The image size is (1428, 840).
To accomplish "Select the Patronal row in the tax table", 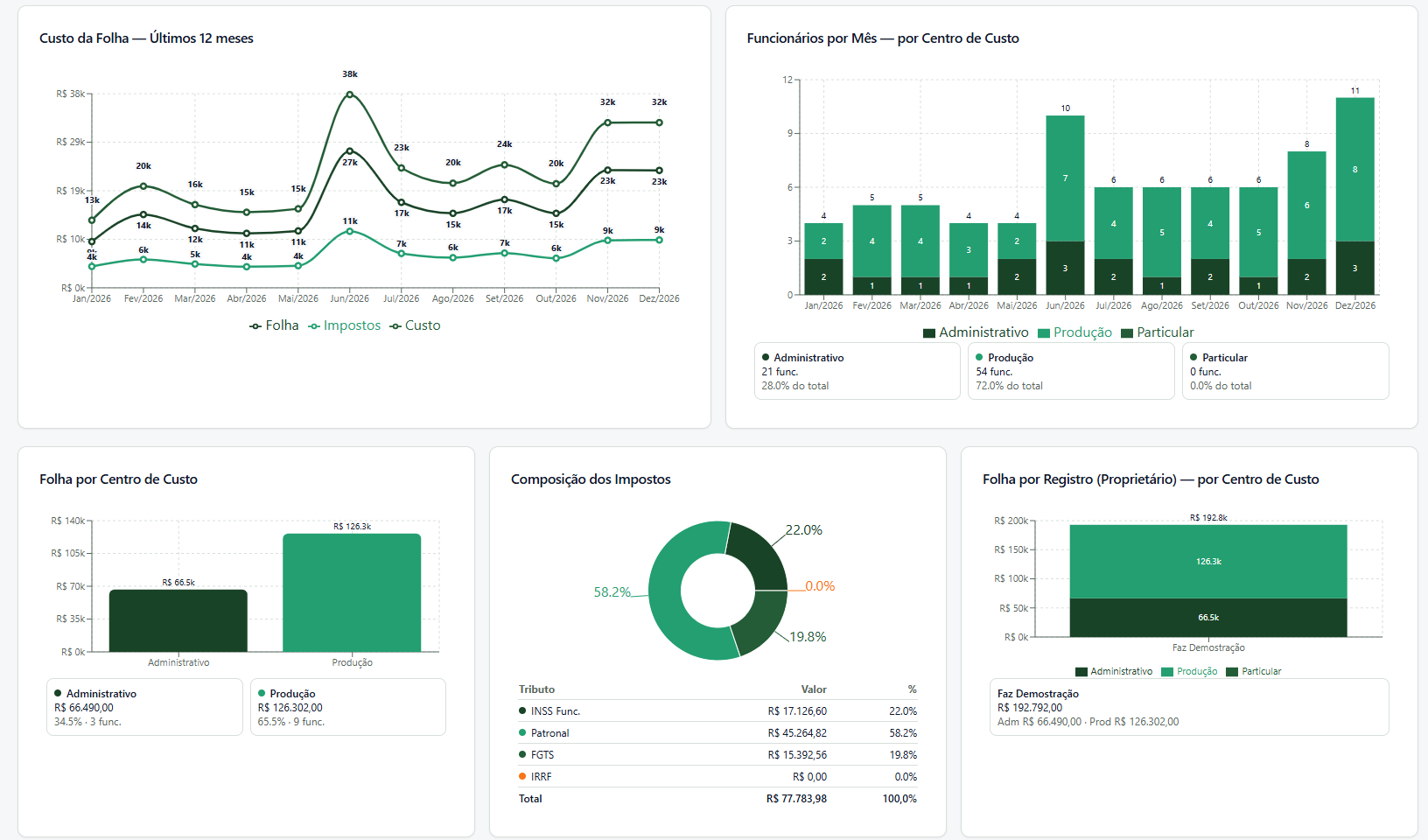I will tap(717, 733).
